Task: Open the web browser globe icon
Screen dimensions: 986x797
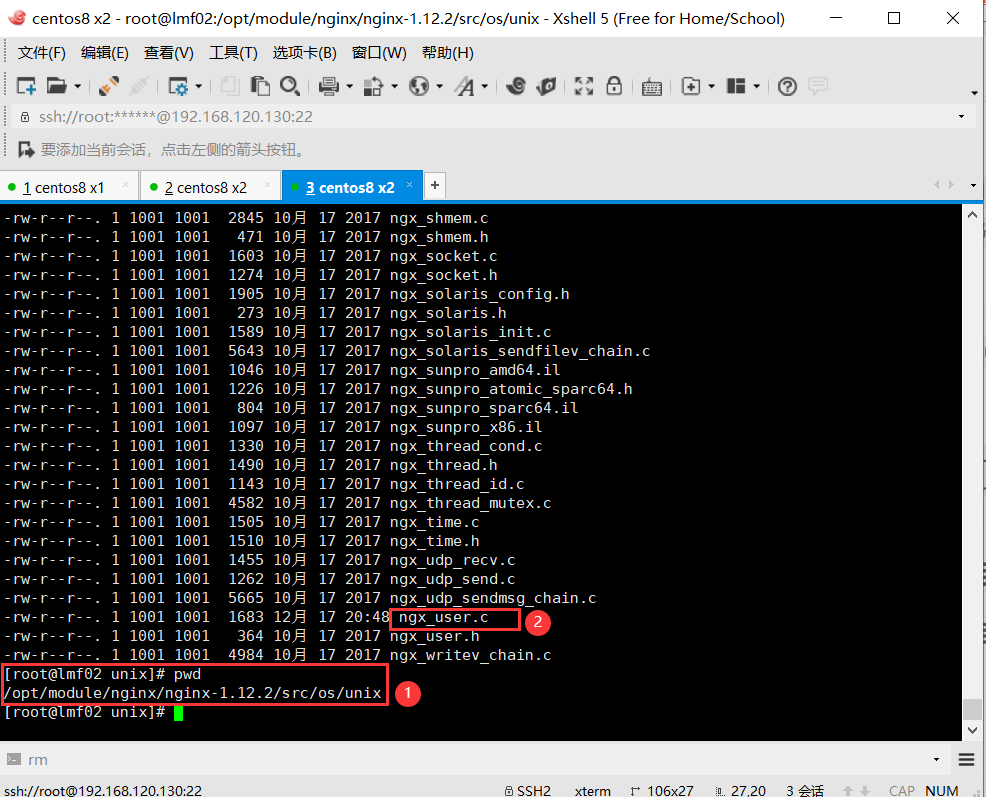Action: [420, 86]
